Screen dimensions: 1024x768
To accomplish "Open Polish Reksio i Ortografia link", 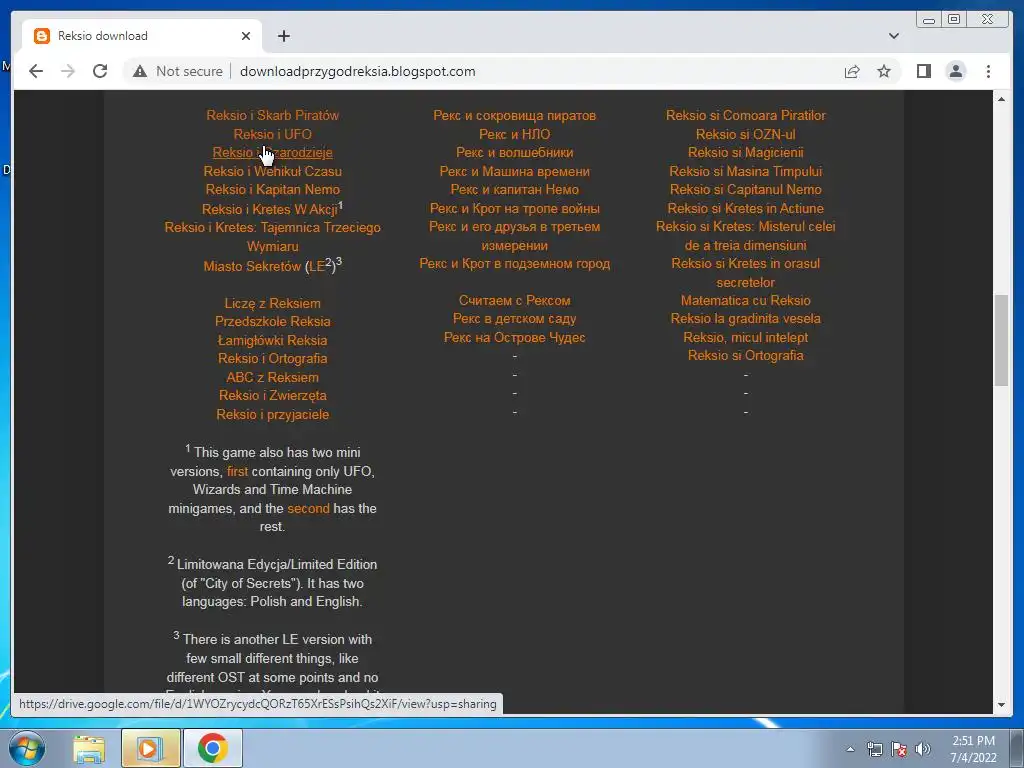I will pyautogui.click(x=272, y=359).
